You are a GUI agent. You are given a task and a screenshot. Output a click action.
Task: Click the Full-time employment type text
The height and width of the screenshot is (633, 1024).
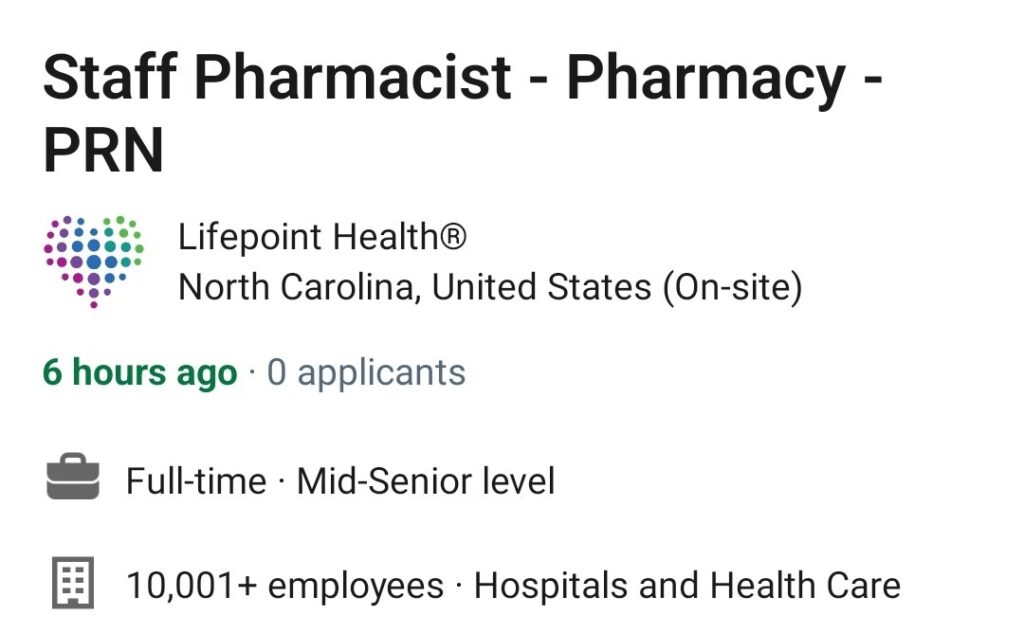tap(196, 481)
